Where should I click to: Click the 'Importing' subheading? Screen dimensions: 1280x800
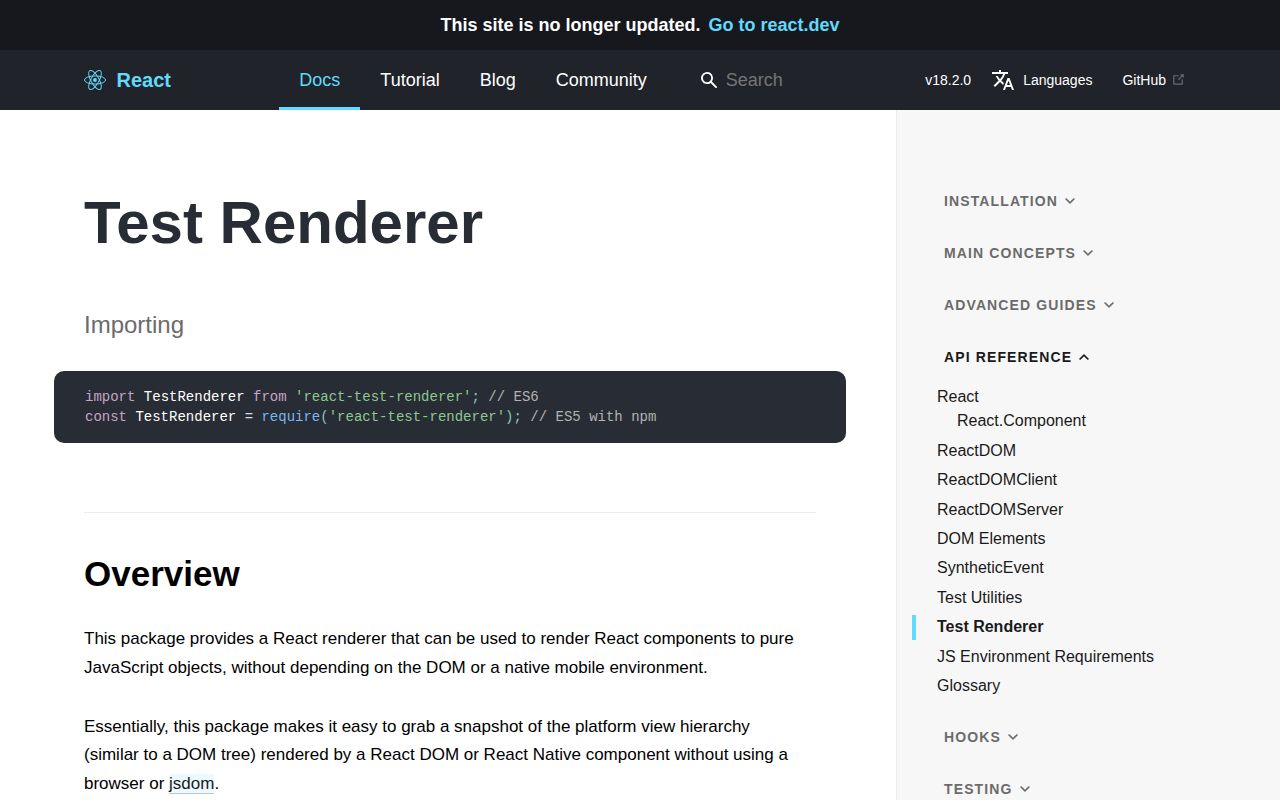[x=134, y=325]
